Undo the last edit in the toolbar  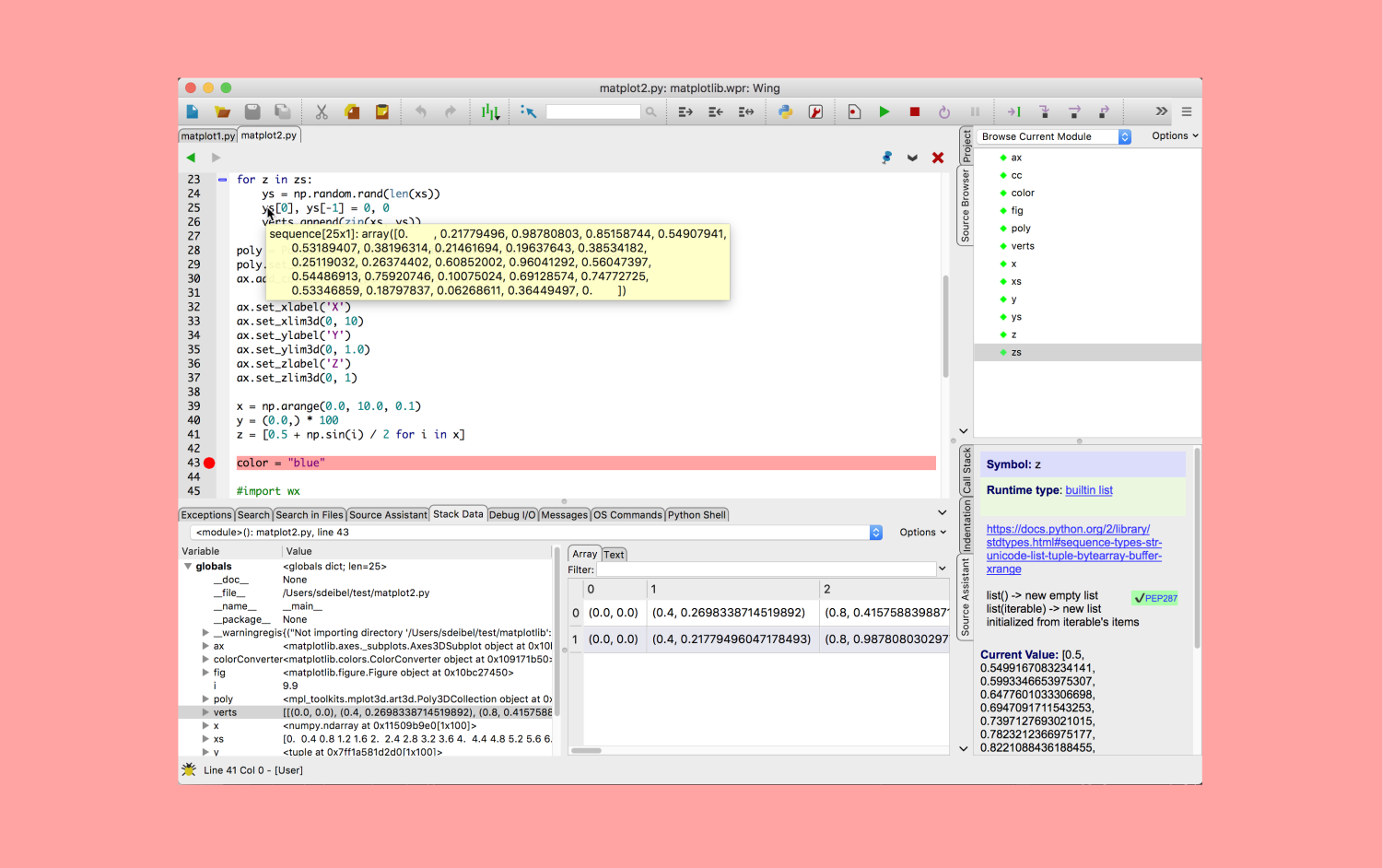click(x=421, y=111)
